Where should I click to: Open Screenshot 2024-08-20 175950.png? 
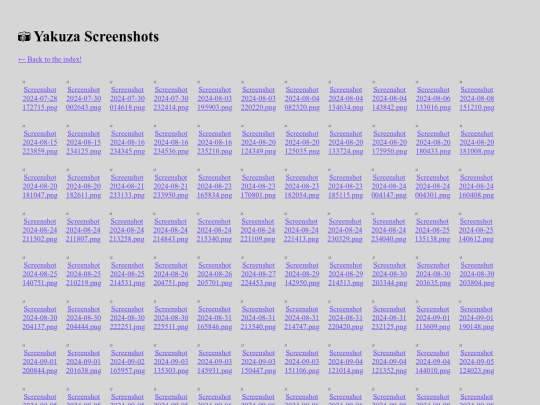coord(390,142)
